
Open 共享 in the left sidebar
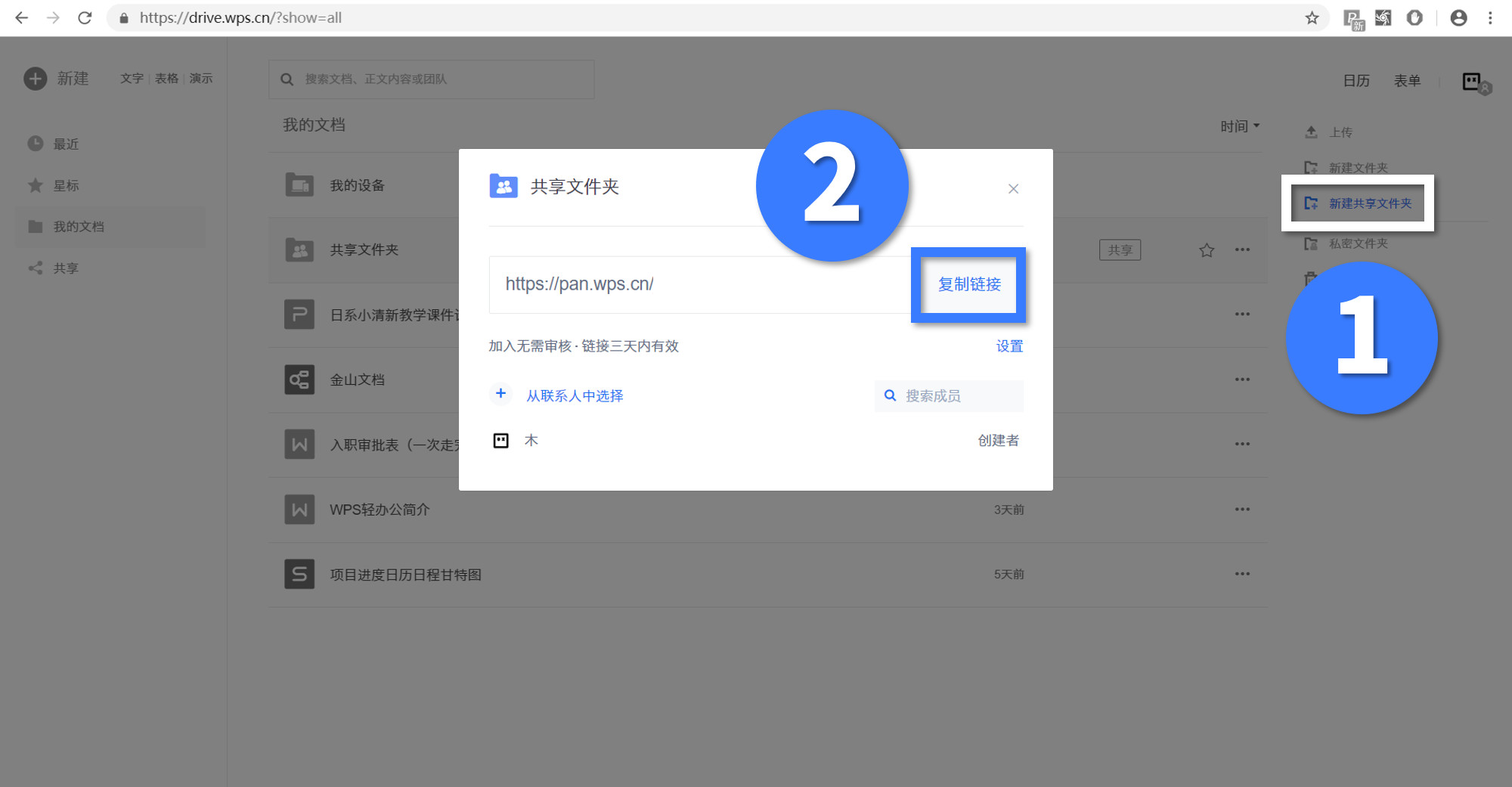pos(65,268)
